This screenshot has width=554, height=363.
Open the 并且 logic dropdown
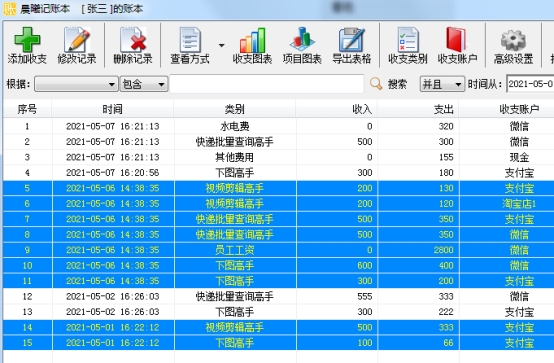pyautogui.click(x=442, y=84)
